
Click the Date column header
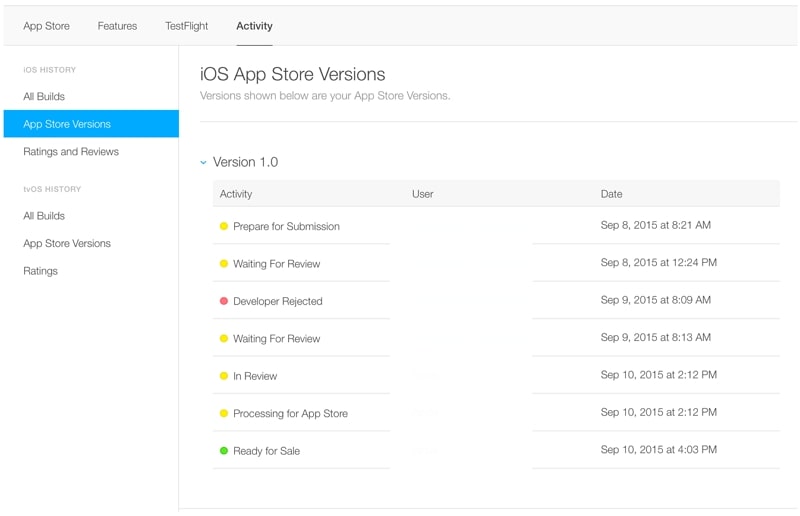pos(611,194)
